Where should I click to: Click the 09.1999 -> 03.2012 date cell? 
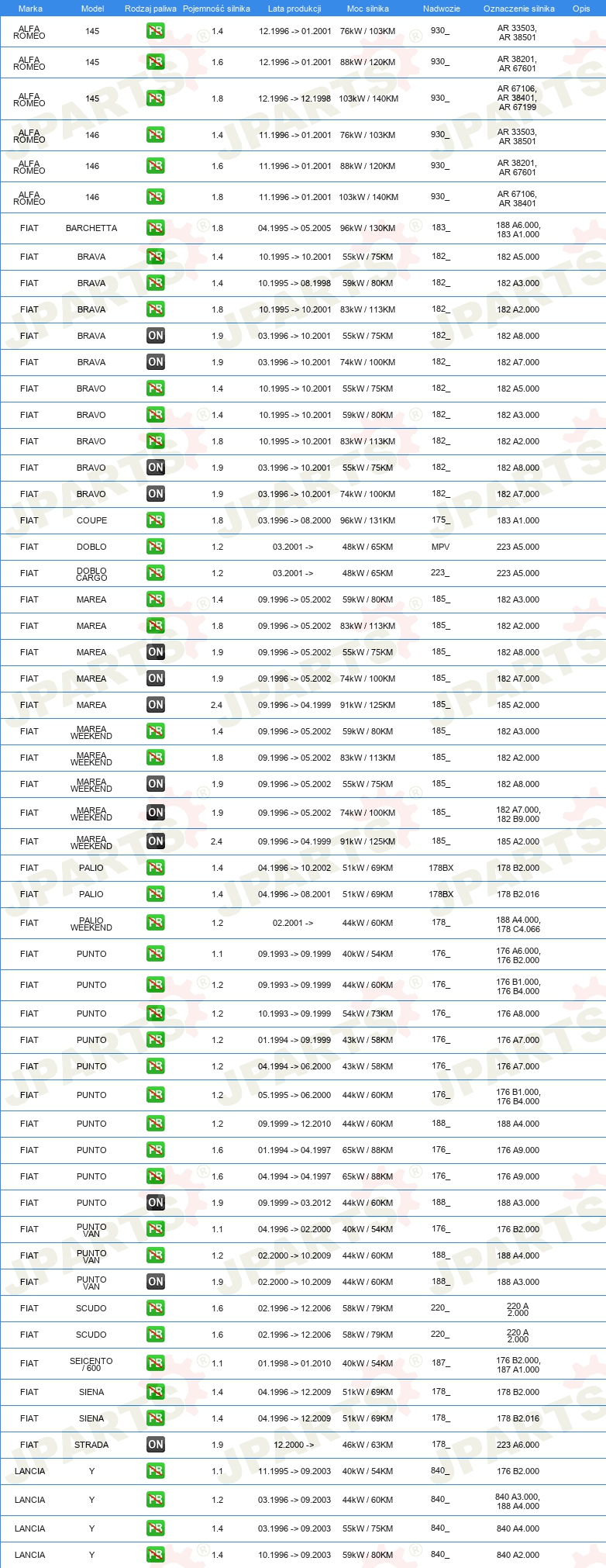point(294,1203)
